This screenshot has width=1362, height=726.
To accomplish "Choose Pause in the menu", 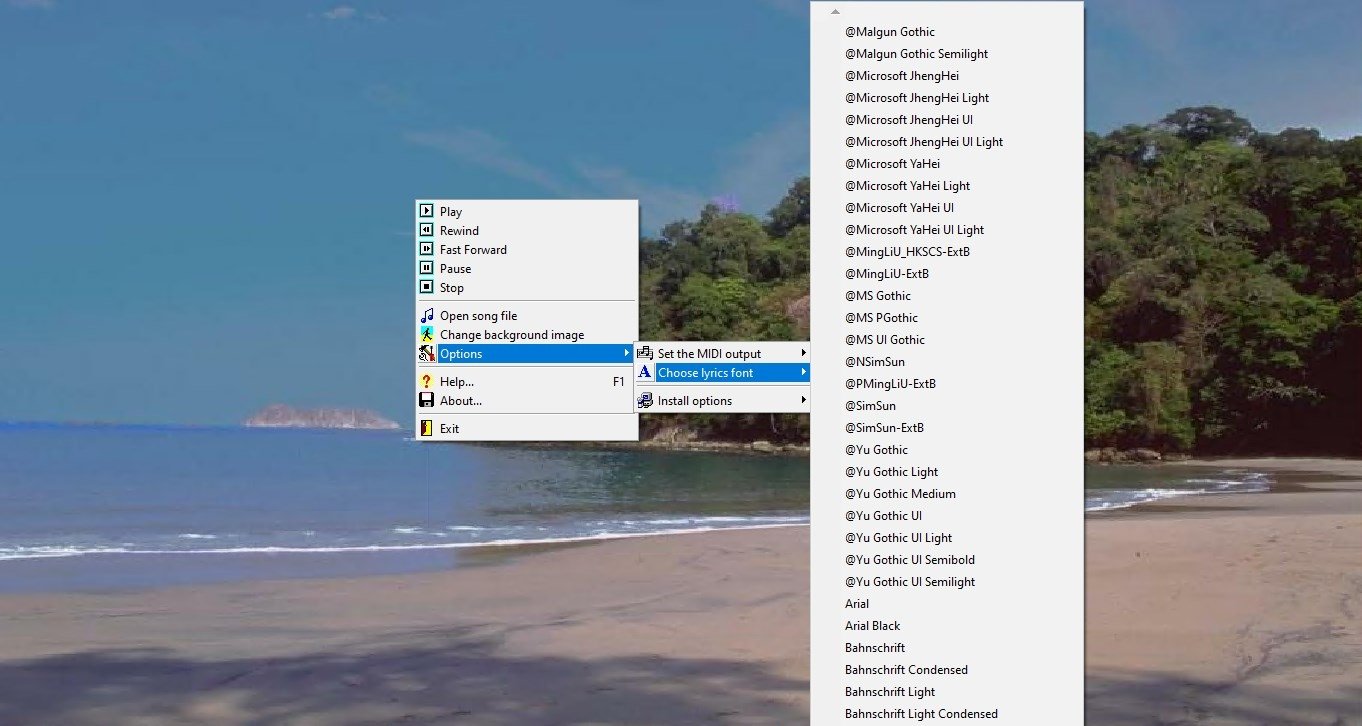I will (x=527, y=268).
